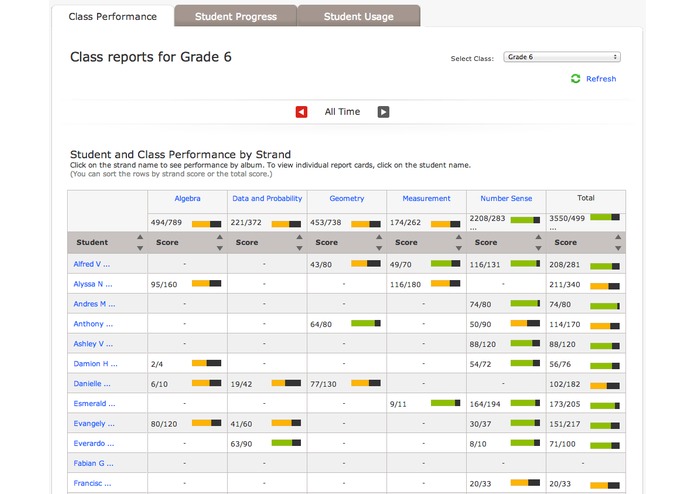Click class Geometry total 453/738

coord(325,222)
